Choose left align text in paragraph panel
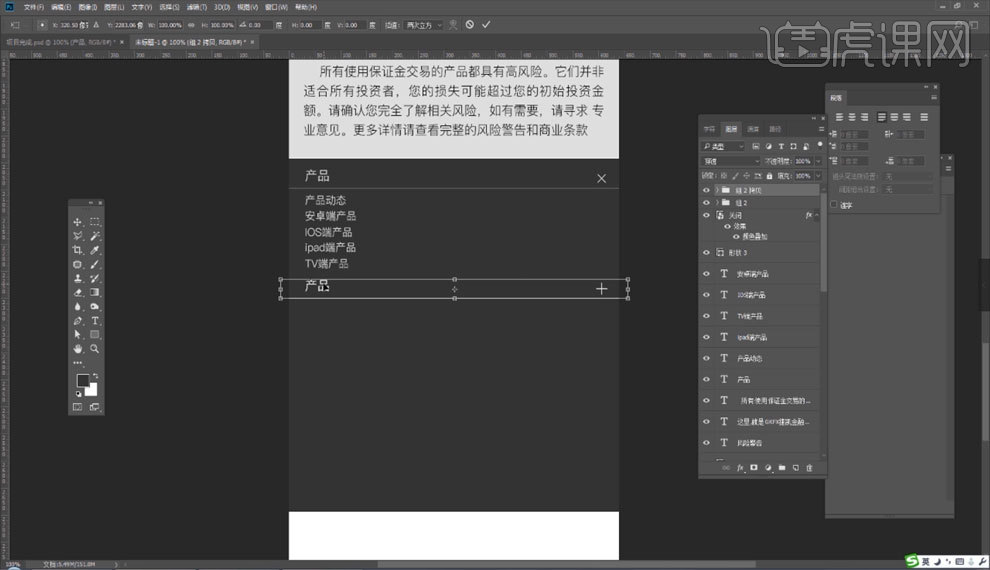This screenshot has width=990, height=570. click(x=839, y=117)
